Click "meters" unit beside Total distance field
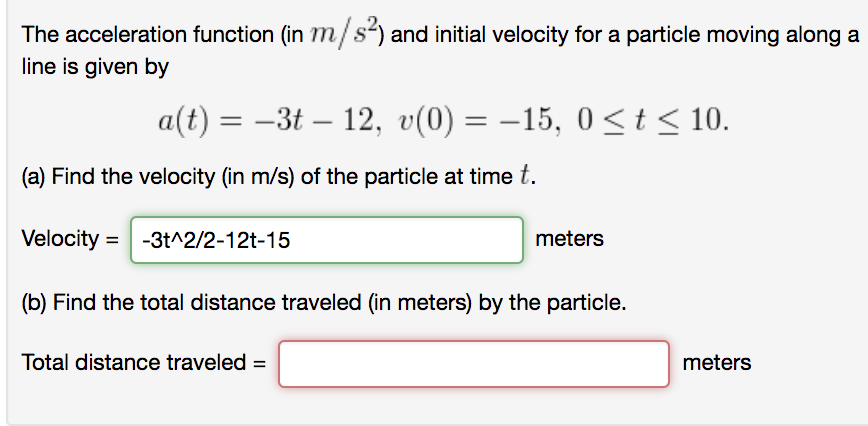Image resolution: width=868 pixels, height=426 pixels. 716,363
